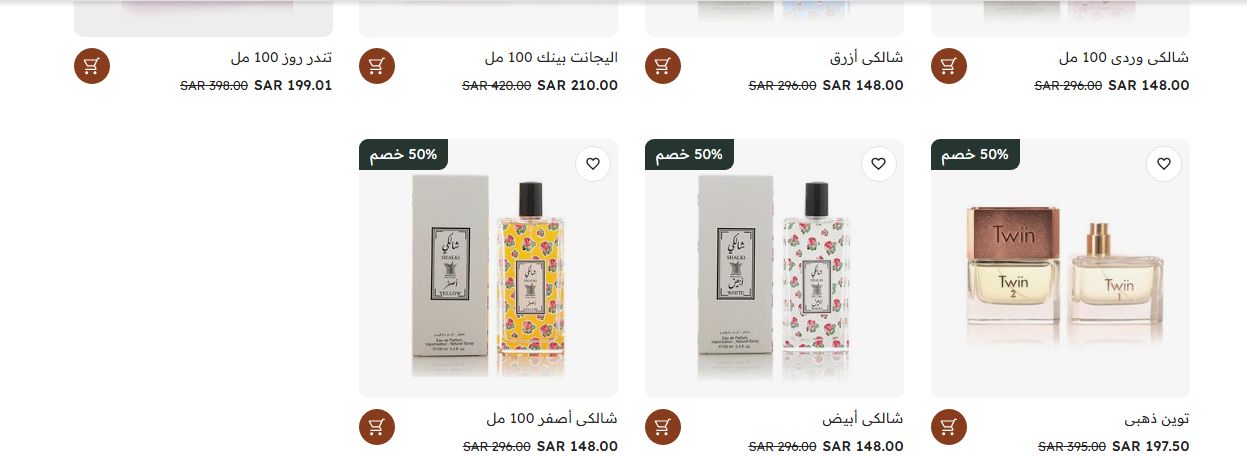Image resolution: width=1247 pixels, height=456 pixels.
Task: Click 50% خصم badge on Twin perfume
Action: coord(975,154)
